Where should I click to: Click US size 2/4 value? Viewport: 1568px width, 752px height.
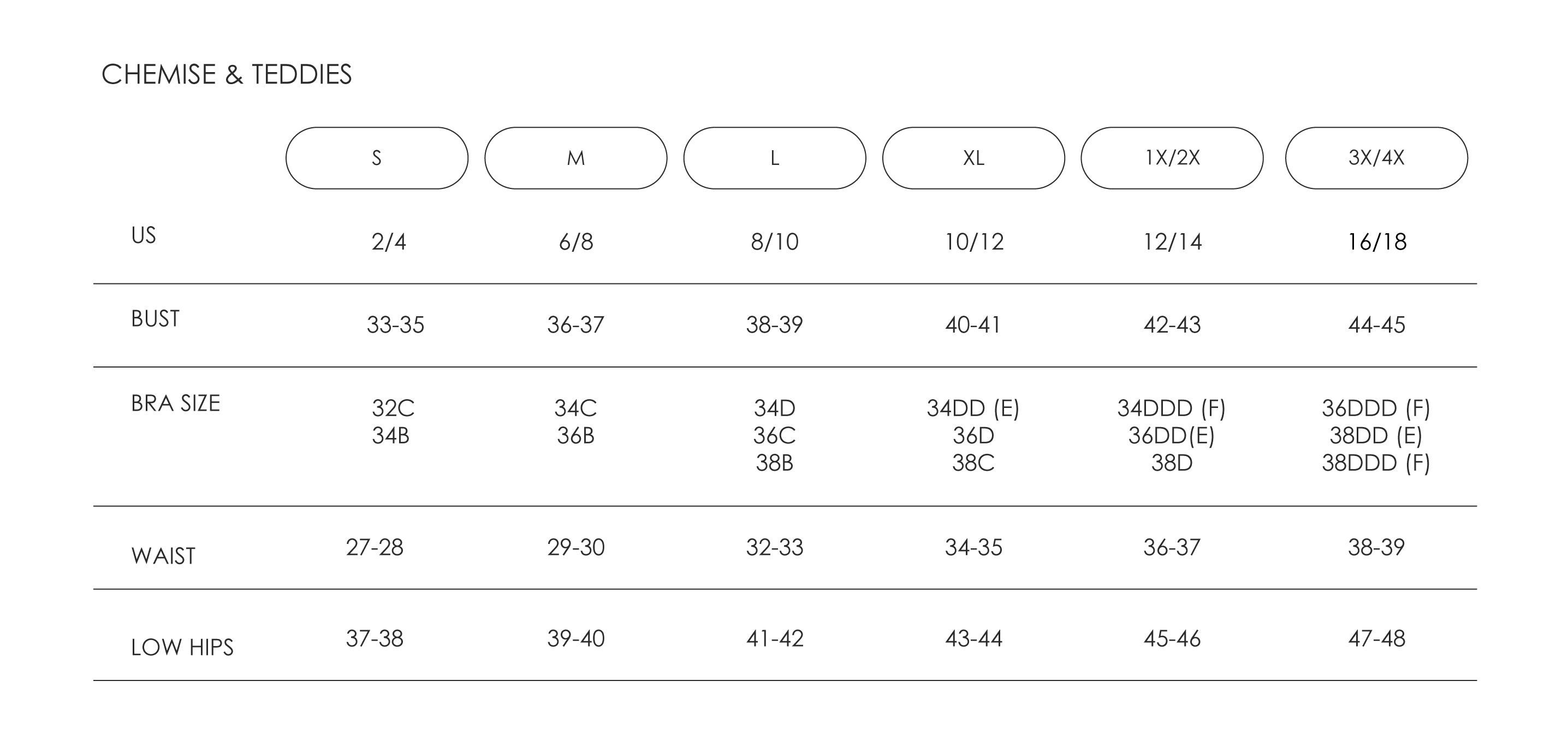click(389, 242)
